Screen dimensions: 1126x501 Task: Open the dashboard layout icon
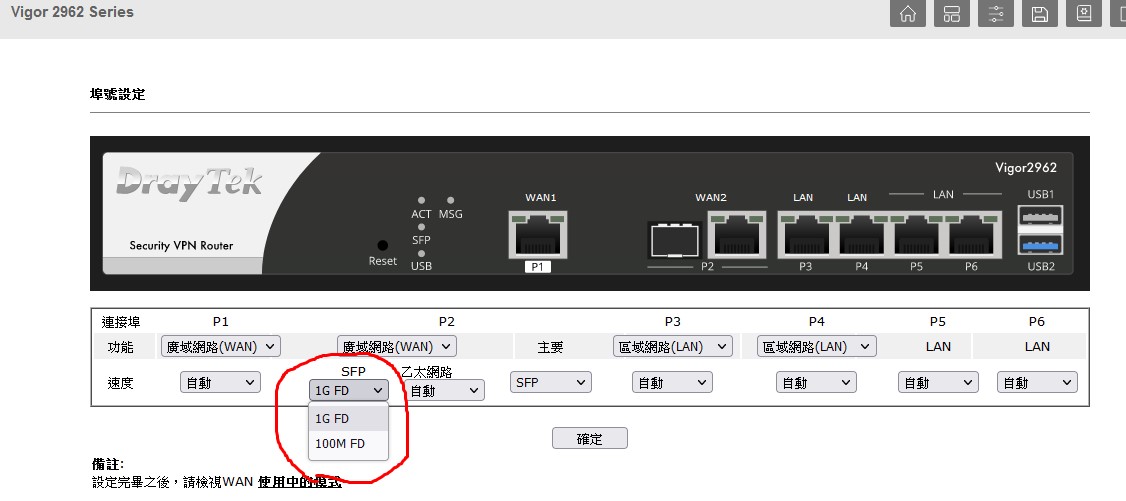(x=952, y=14)
